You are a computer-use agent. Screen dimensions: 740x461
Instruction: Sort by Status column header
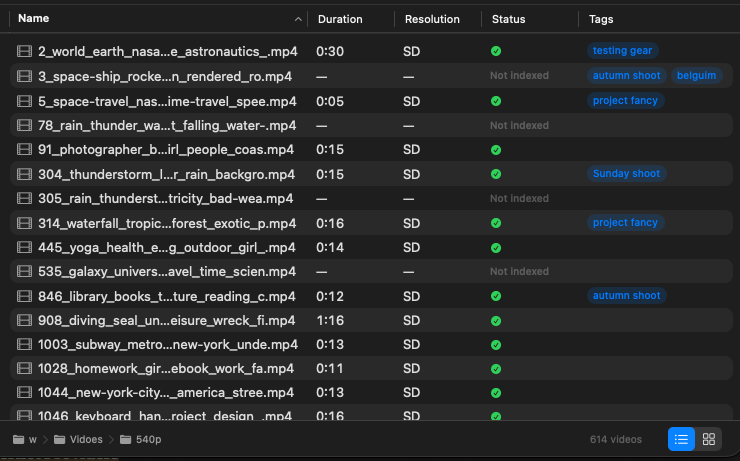(508, 19)
